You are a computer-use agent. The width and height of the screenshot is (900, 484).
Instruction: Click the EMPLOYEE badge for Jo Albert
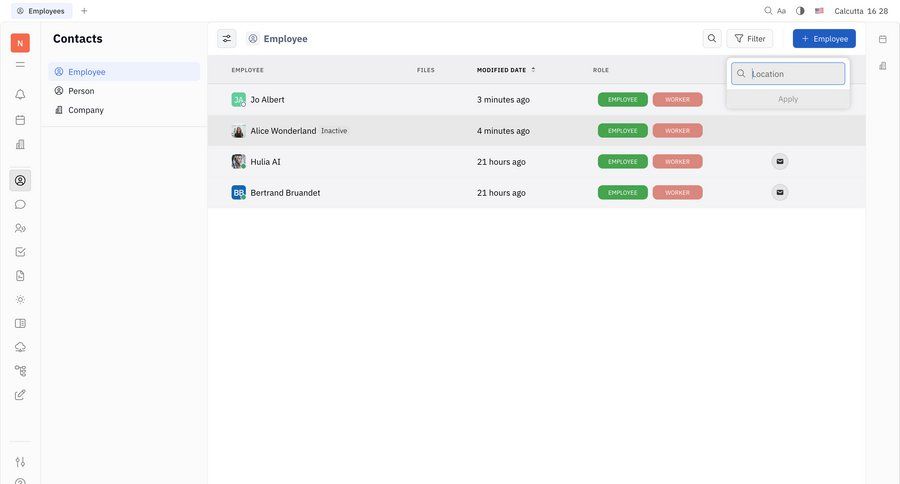[623, 99]
